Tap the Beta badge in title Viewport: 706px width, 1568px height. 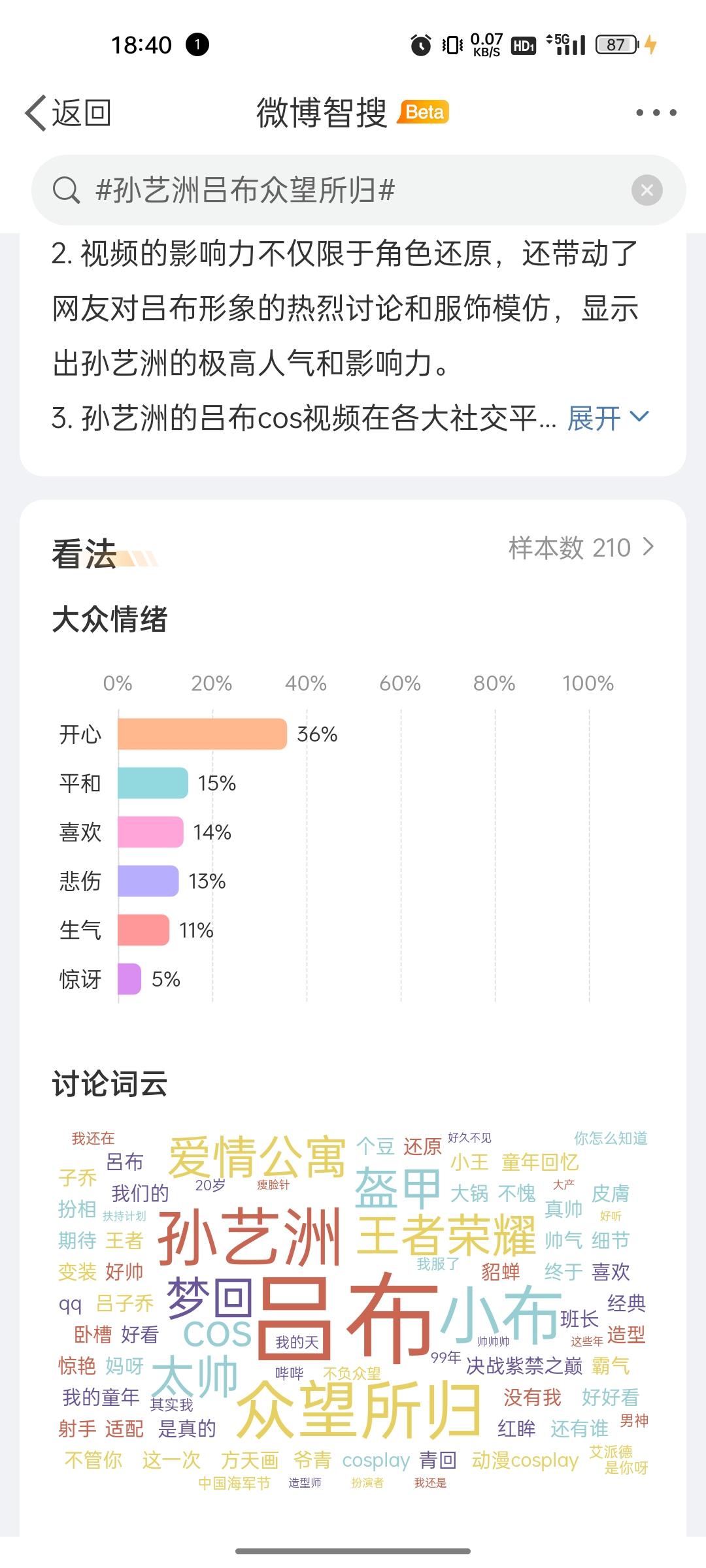(x=425, y=112)
